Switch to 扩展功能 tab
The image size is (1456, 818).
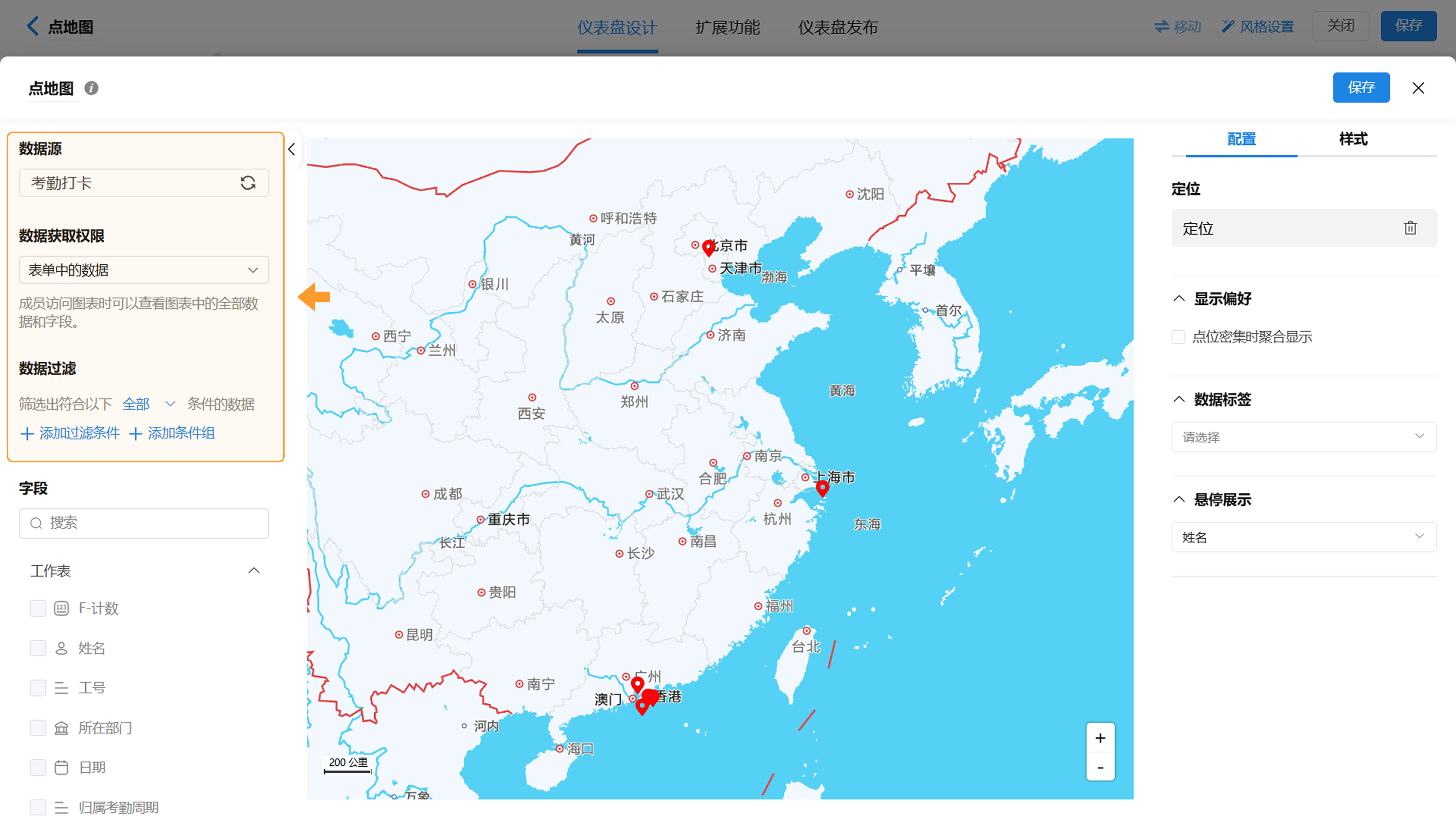(x=728, y=27)
